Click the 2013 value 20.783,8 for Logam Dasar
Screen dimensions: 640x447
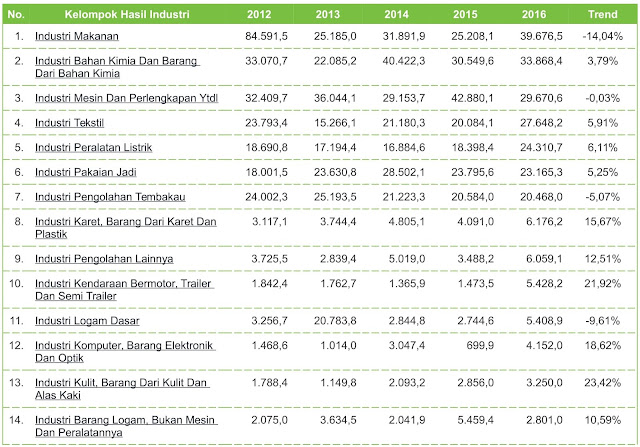pyautogui.click(x=335, y=321)
